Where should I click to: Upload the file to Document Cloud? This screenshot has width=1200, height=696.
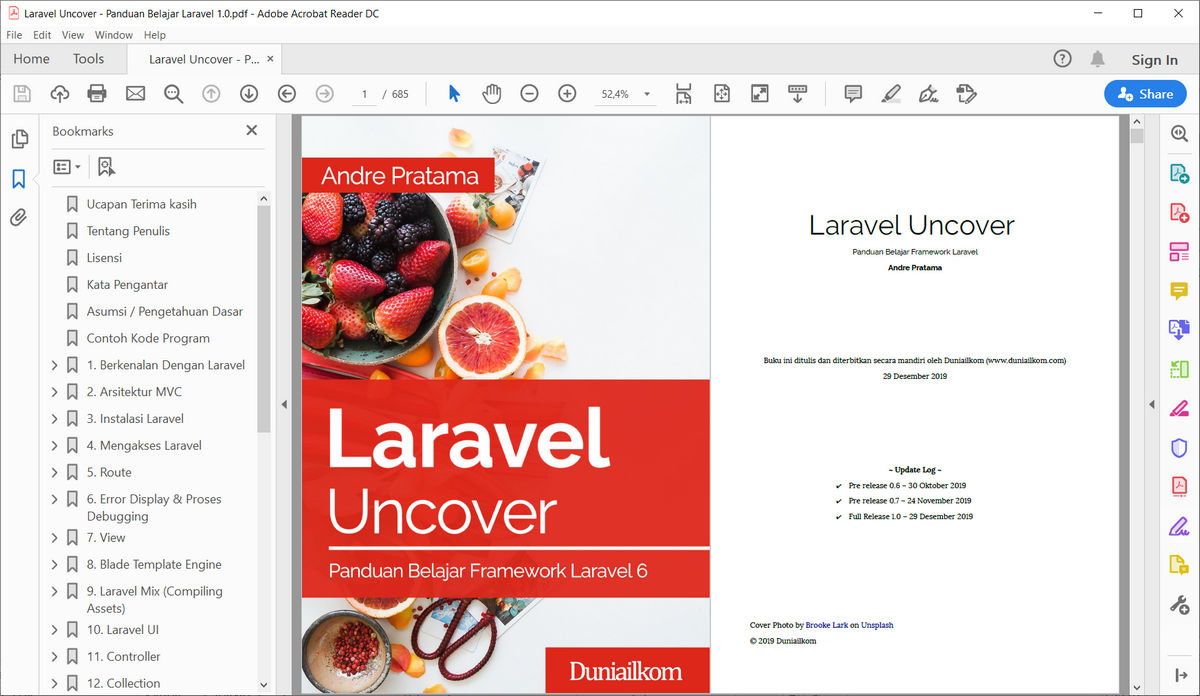(59, 94)
